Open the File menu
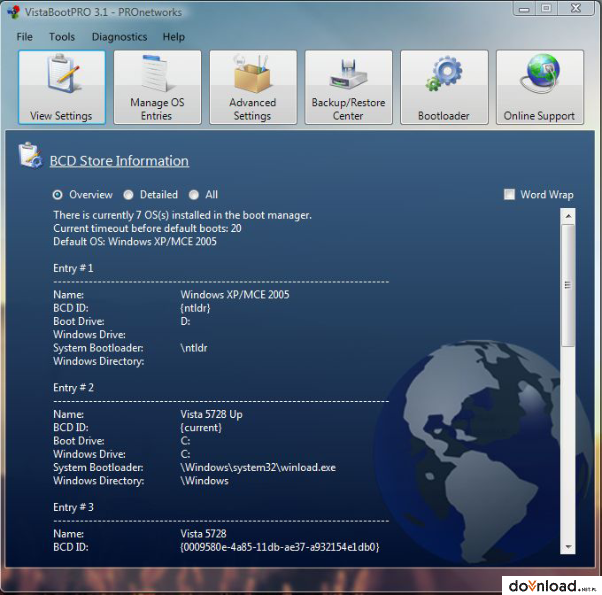The height and width of the screenshot is (595, 602). 25,37
